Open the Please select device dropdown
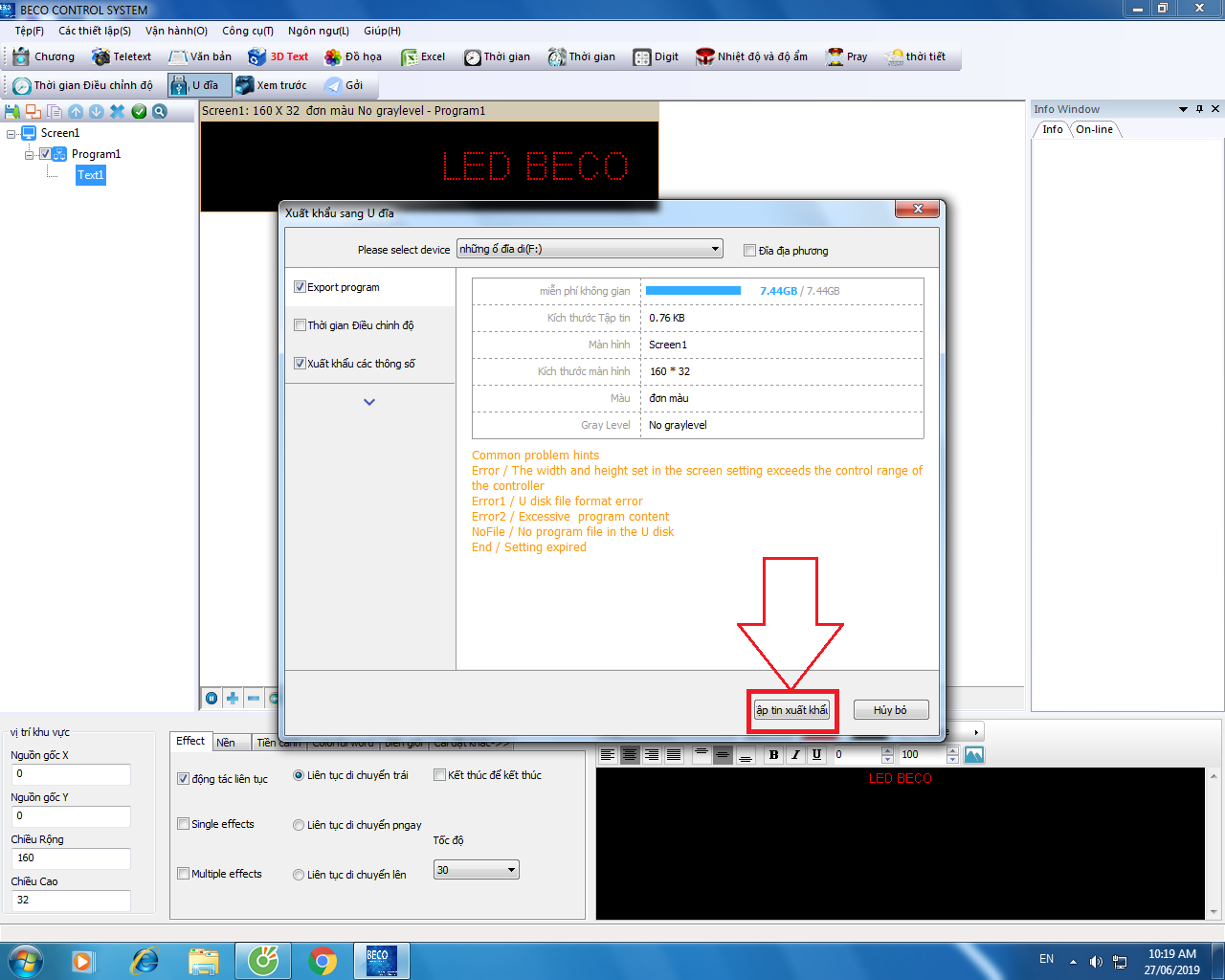1225x980 pixels. click(x=590, y=250)
